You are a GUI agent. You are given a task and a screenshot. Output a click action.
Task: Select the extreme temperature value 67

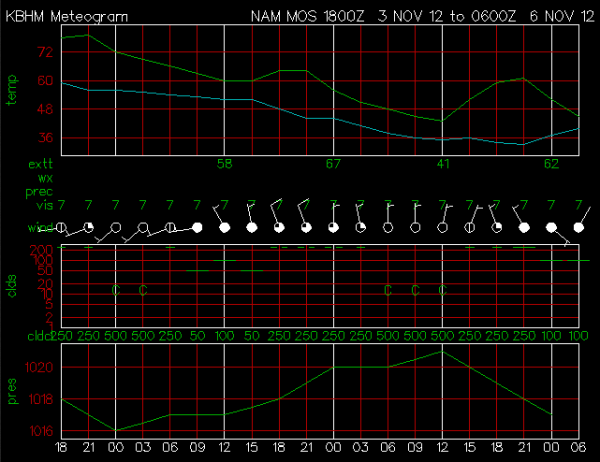click(333, 164)
